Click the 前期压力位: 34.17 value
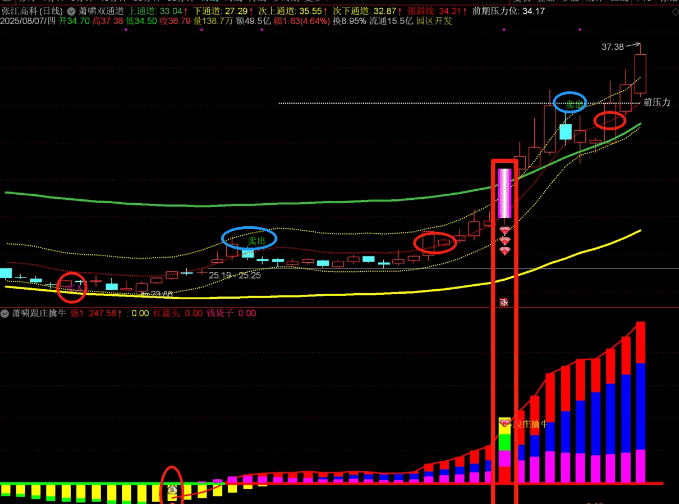The width and height of the screenshot is (679, 504). coord(508,11)
